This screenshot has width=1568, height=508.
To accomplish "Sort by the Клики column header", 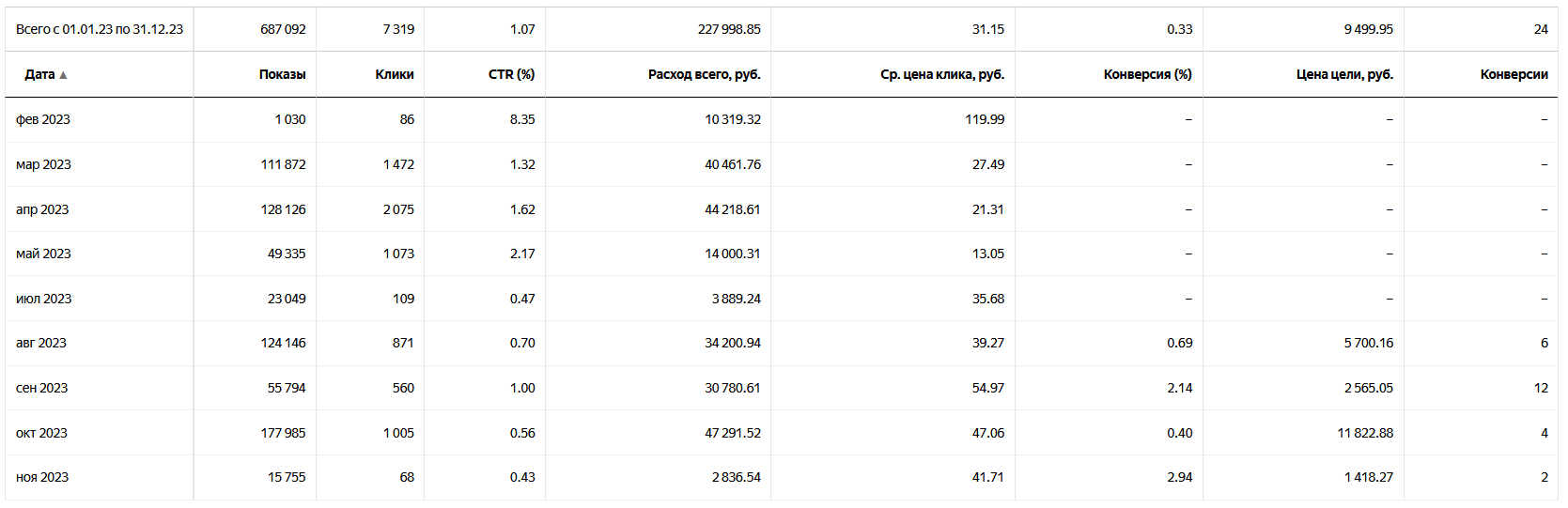I will (394, 74).
